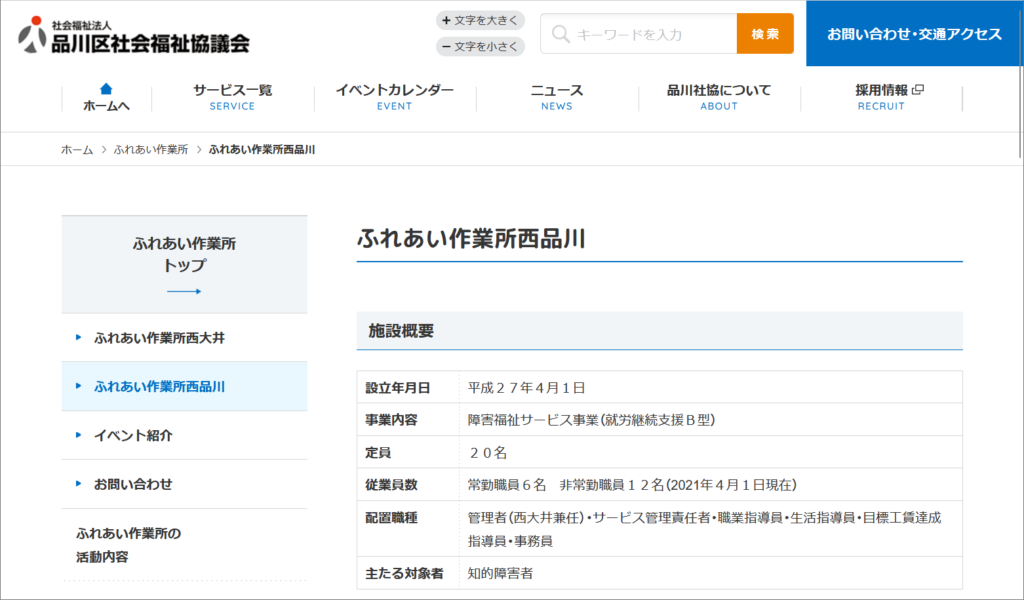Click the Shinagawa Shakyo logo
Viewport: 1024px width, 600px height.
[x=133, y=35]
